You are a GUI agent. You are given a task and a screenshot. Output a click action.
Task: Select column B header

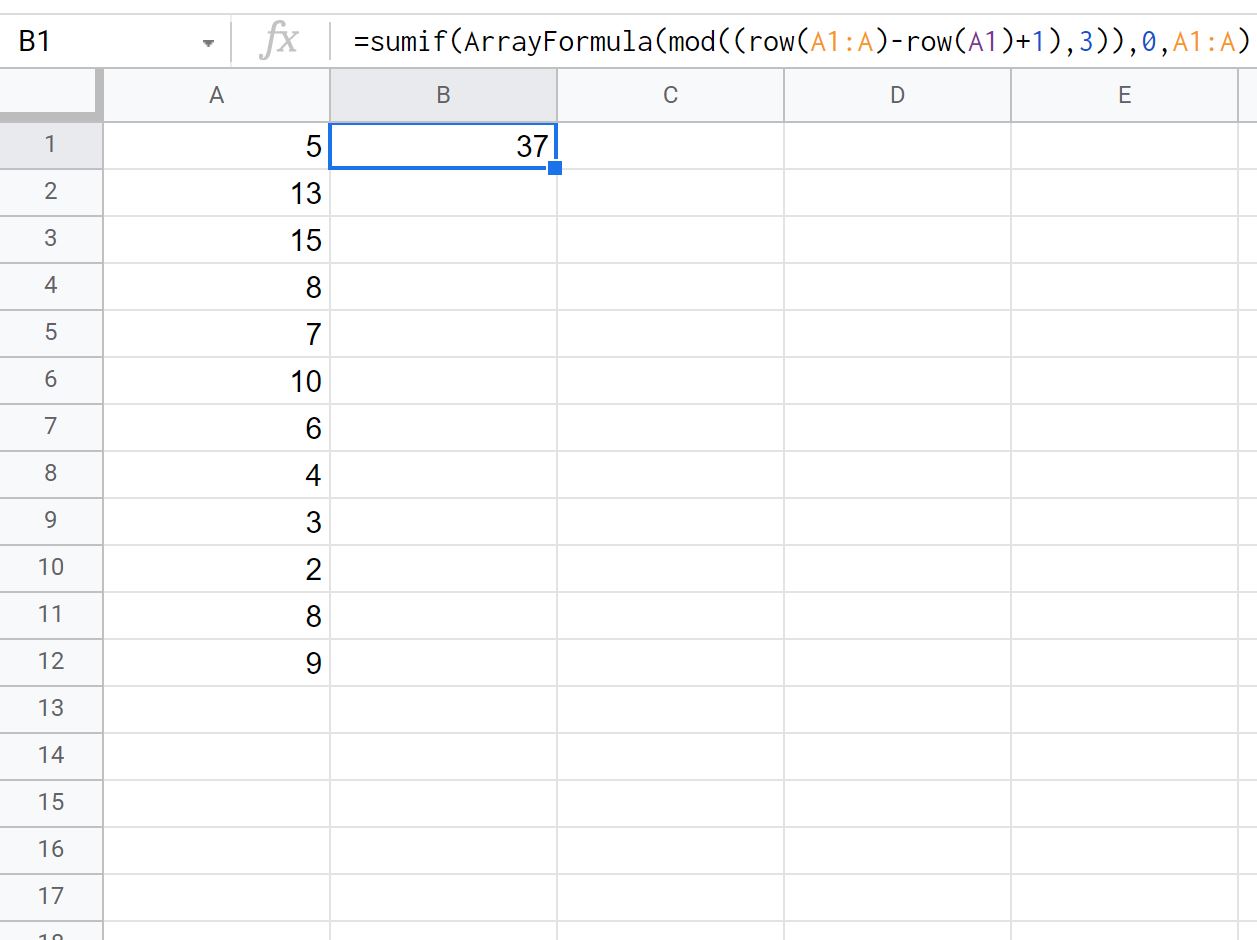click(443, 96)
